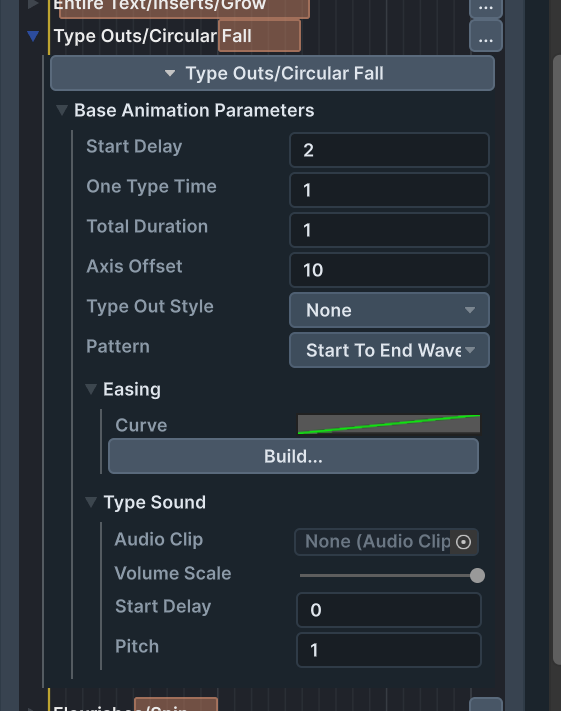Open Pattern dropdown showing Start To End Wave
Screen dimensions: 561x711
pyautogui.click(x=389, y=350)
